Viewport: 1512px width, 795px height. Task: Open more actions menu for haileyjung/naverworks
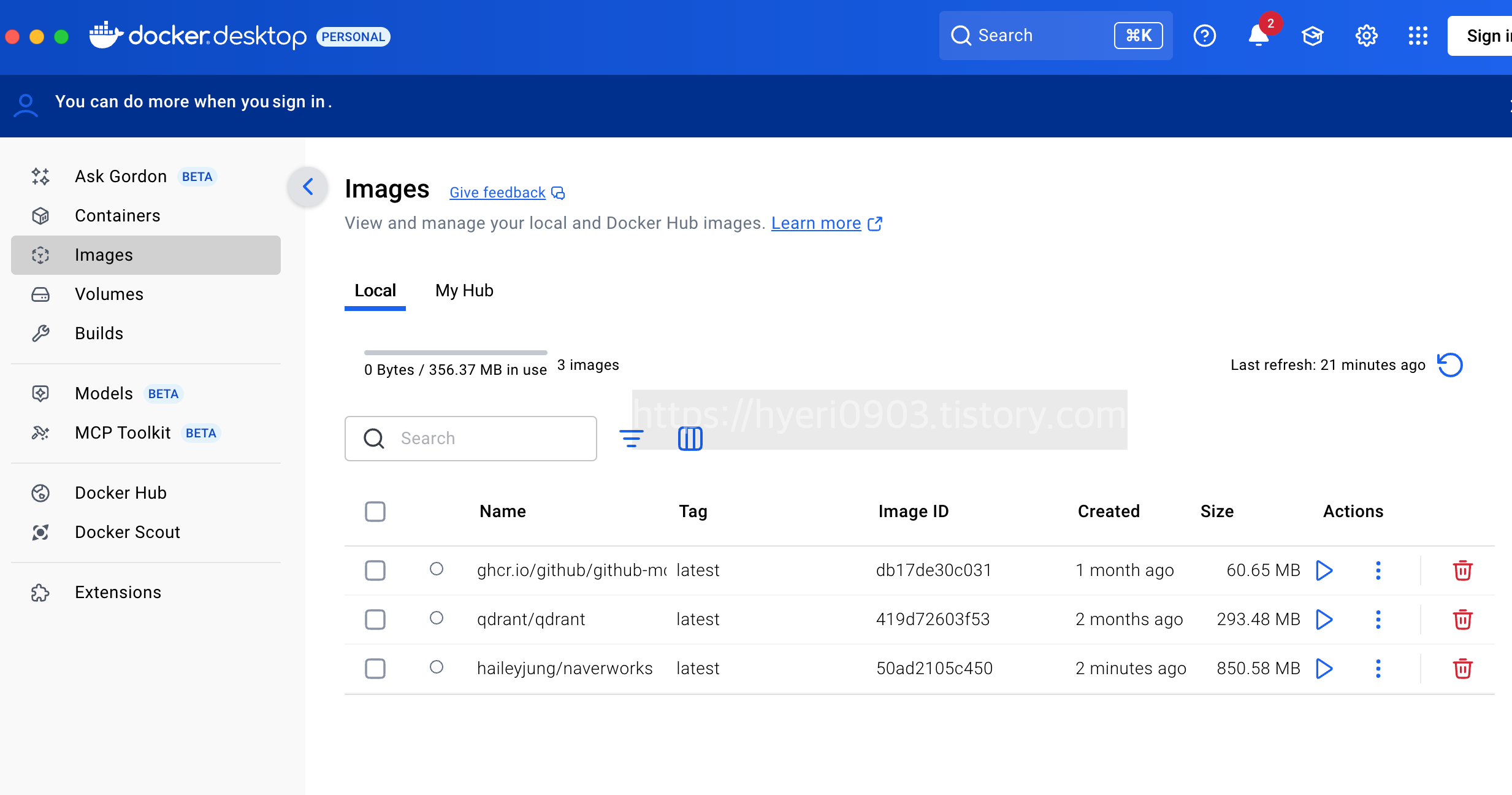point(1378,669)
